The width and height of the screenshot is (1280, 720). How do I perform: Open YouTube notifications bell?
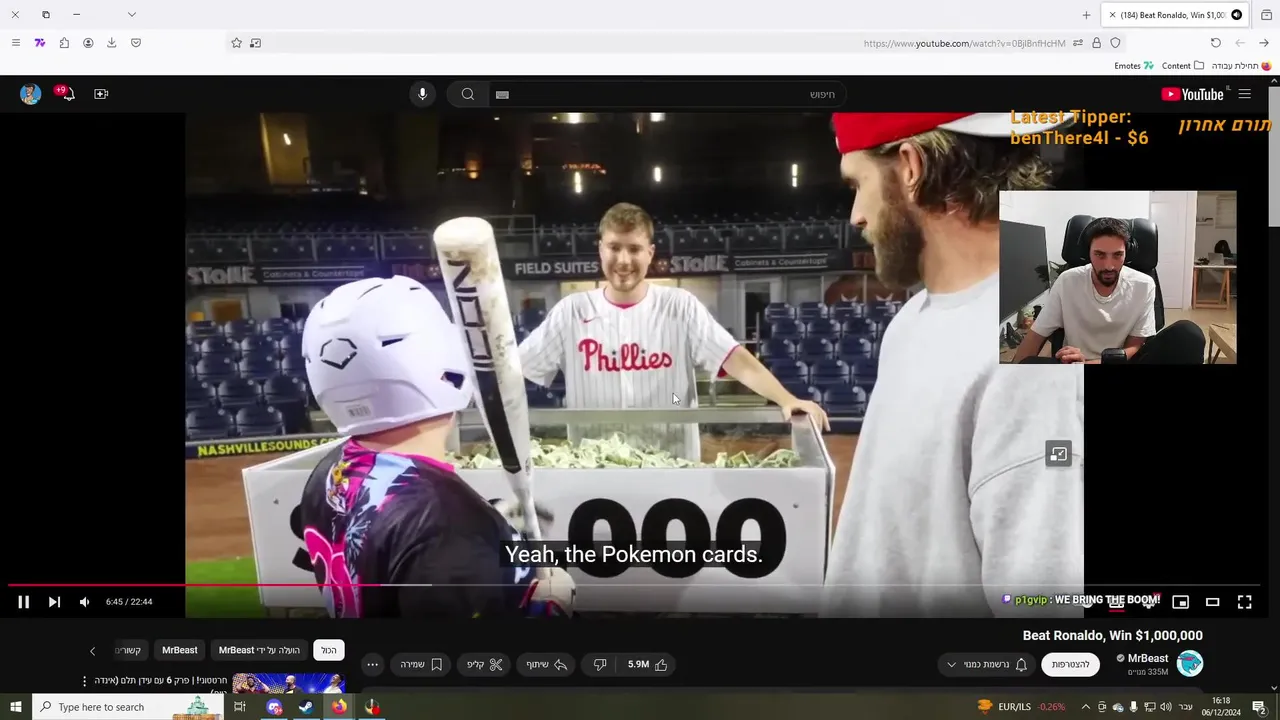(x=66, y=94)
